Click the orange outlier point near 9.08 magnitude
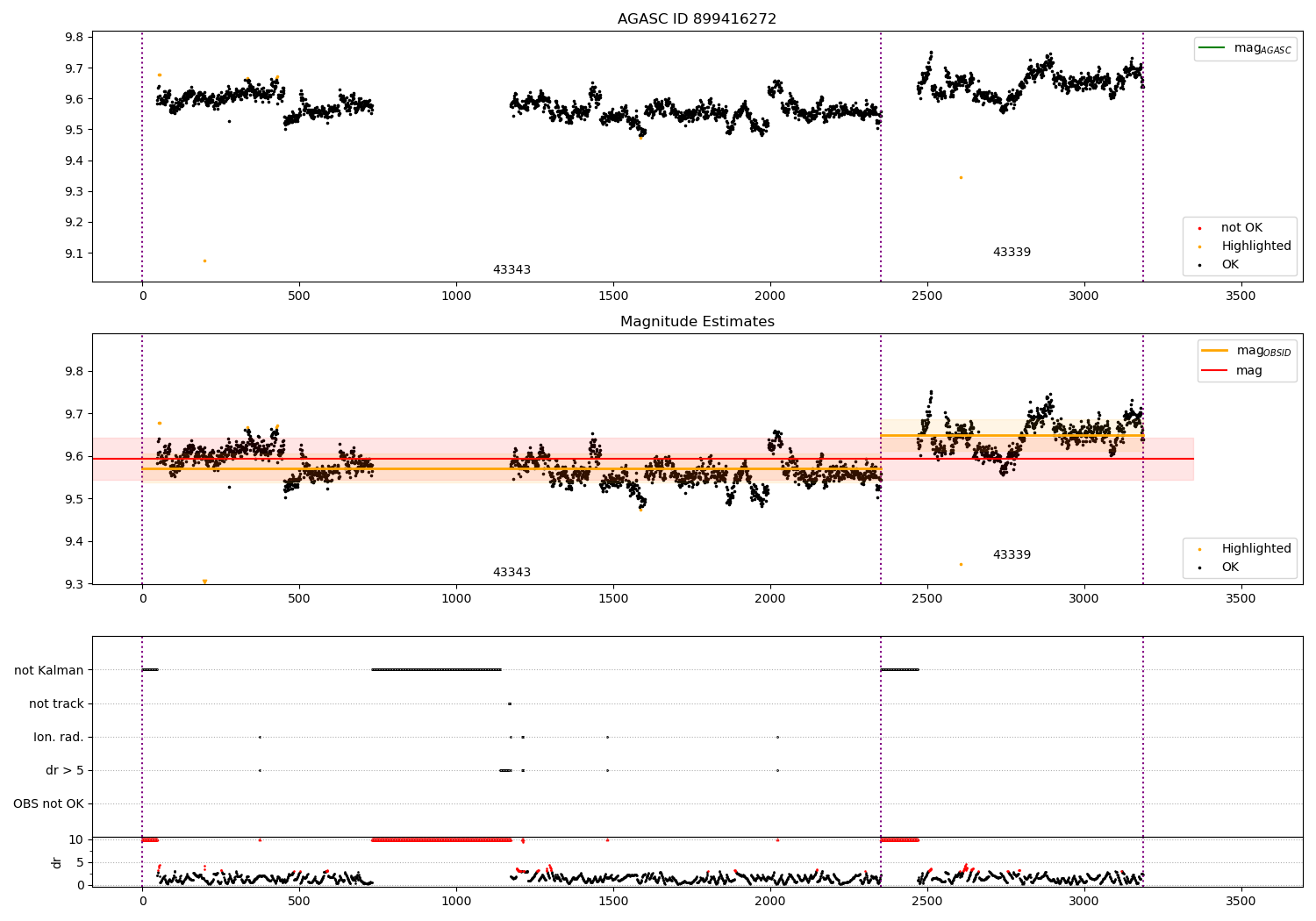 click(x=204, y=261)
